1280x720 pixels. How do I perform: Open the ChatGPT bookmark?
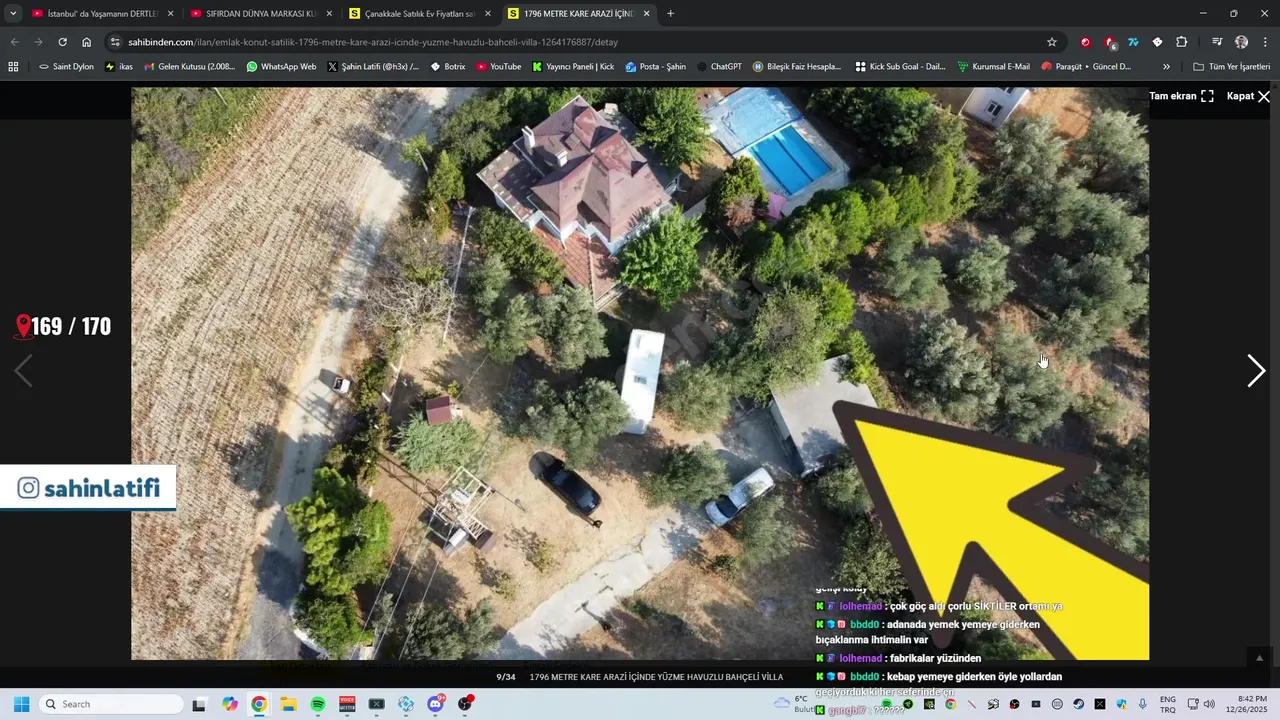(x=718, y=66)
